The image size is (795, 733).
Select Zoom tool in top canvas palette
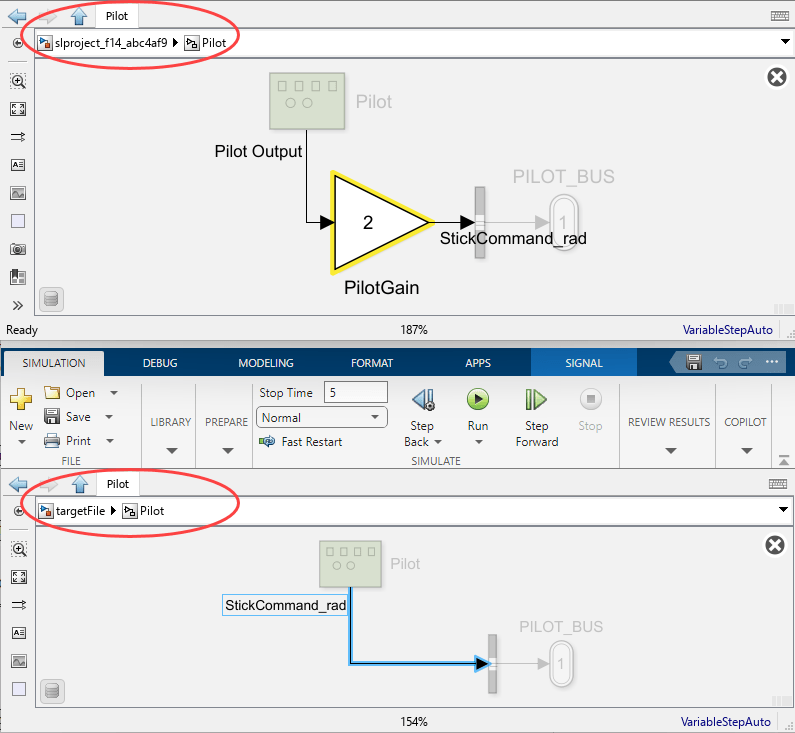(18, 81)
